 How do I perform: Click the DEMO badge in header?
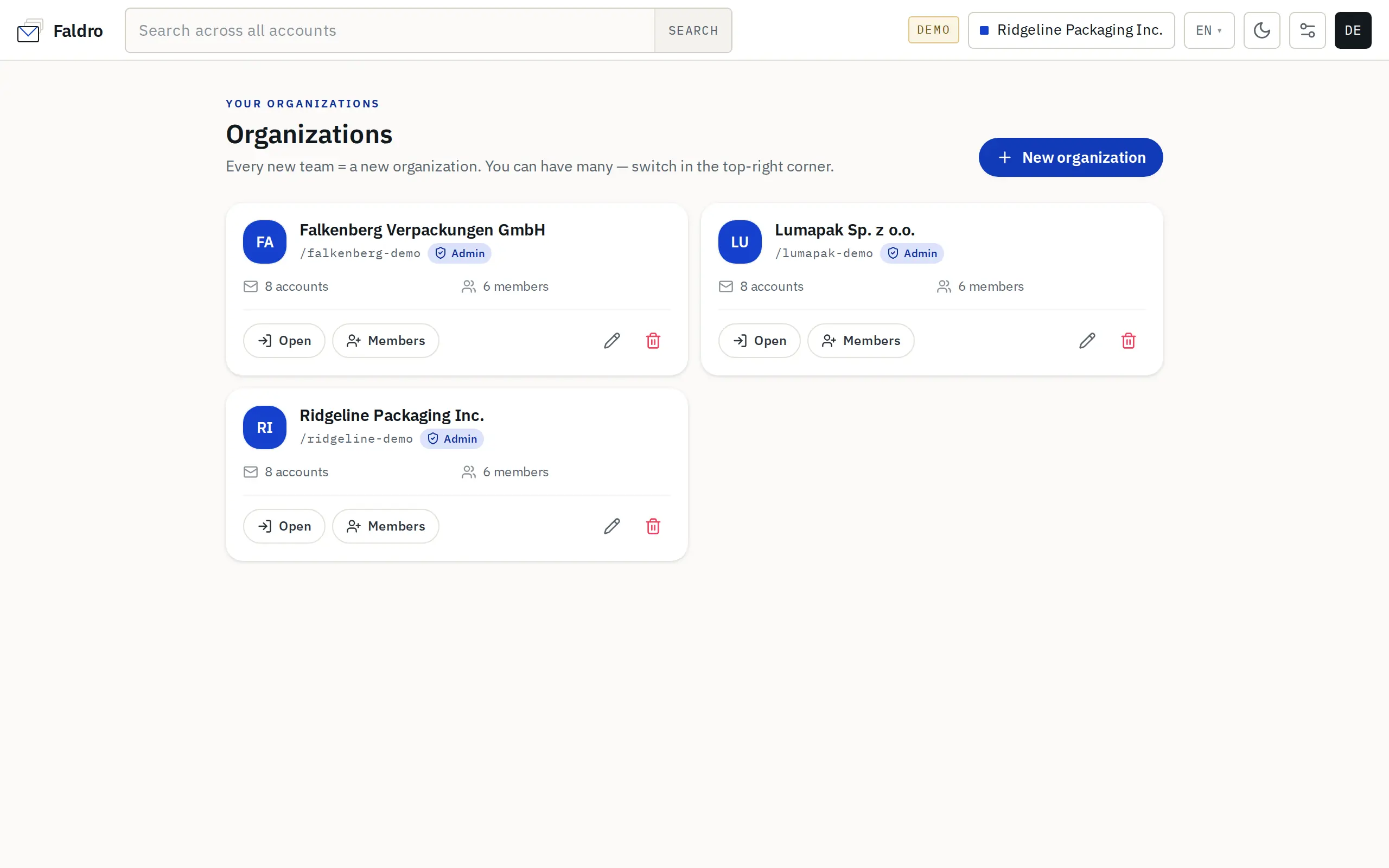click(933, 30)
